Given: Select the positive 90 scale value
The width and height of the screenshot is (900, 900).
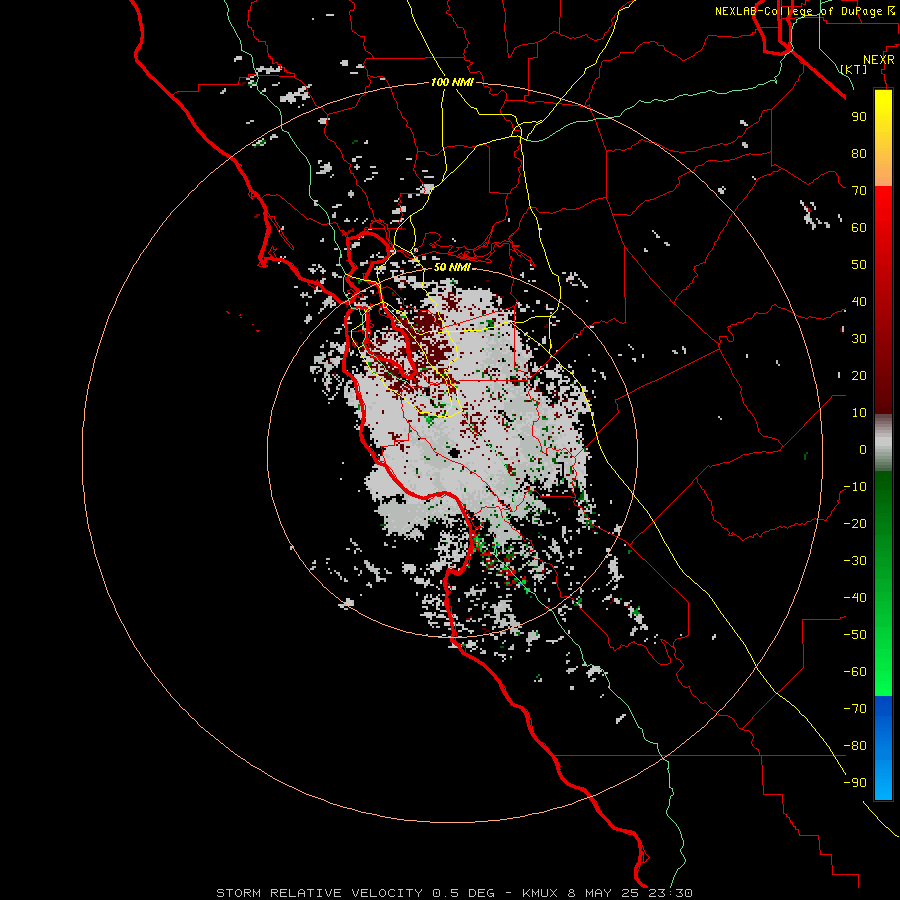Looking at the screenshot, I should click(859, 117).
